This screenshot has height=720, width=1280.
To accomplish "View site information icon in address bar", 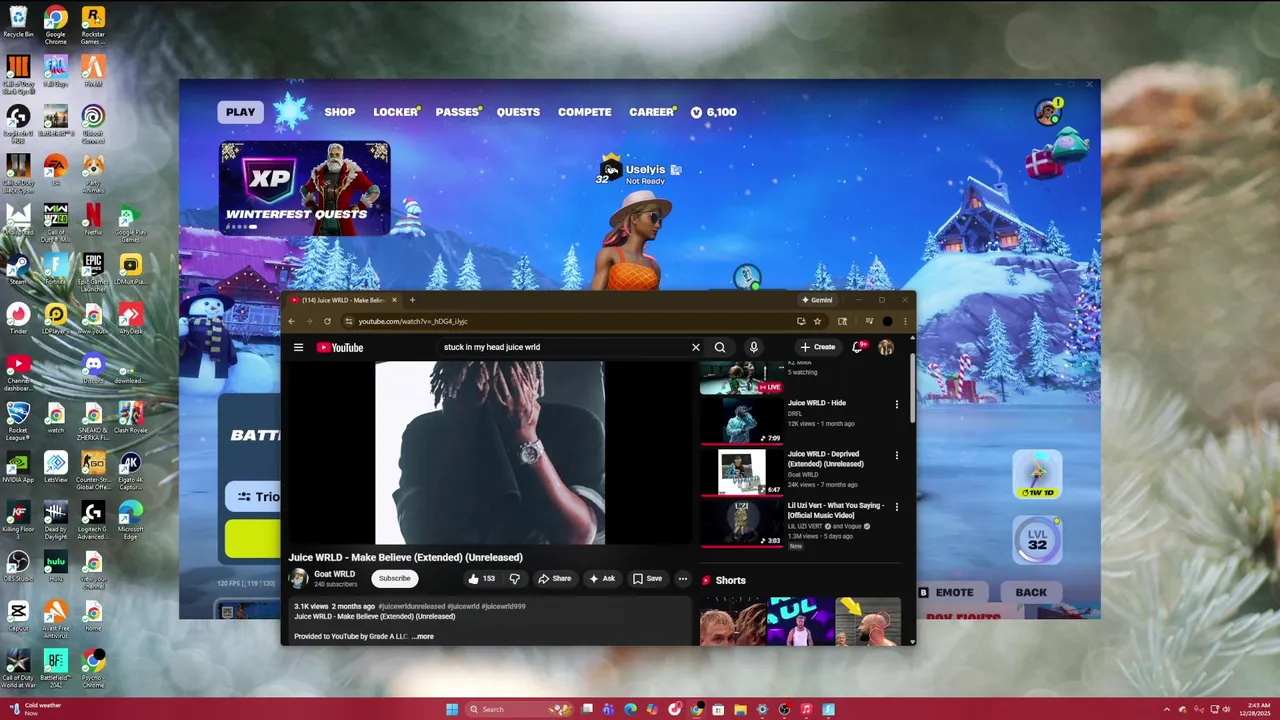I will tap(348, 321).
